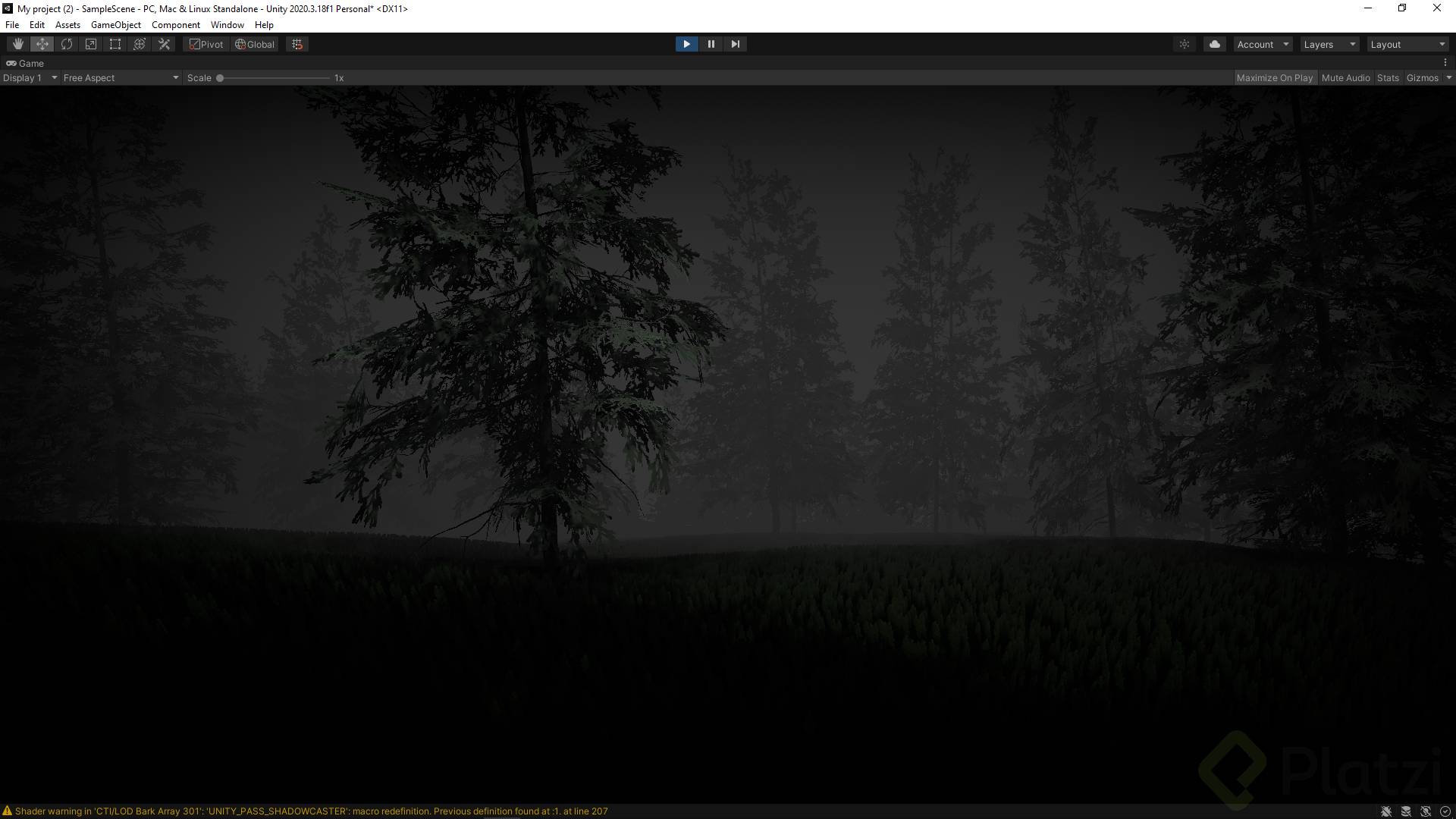Select the Rect Transform tool
Image resolution: width=1456 pixels, height=819 pixels.
coord(115,43)
